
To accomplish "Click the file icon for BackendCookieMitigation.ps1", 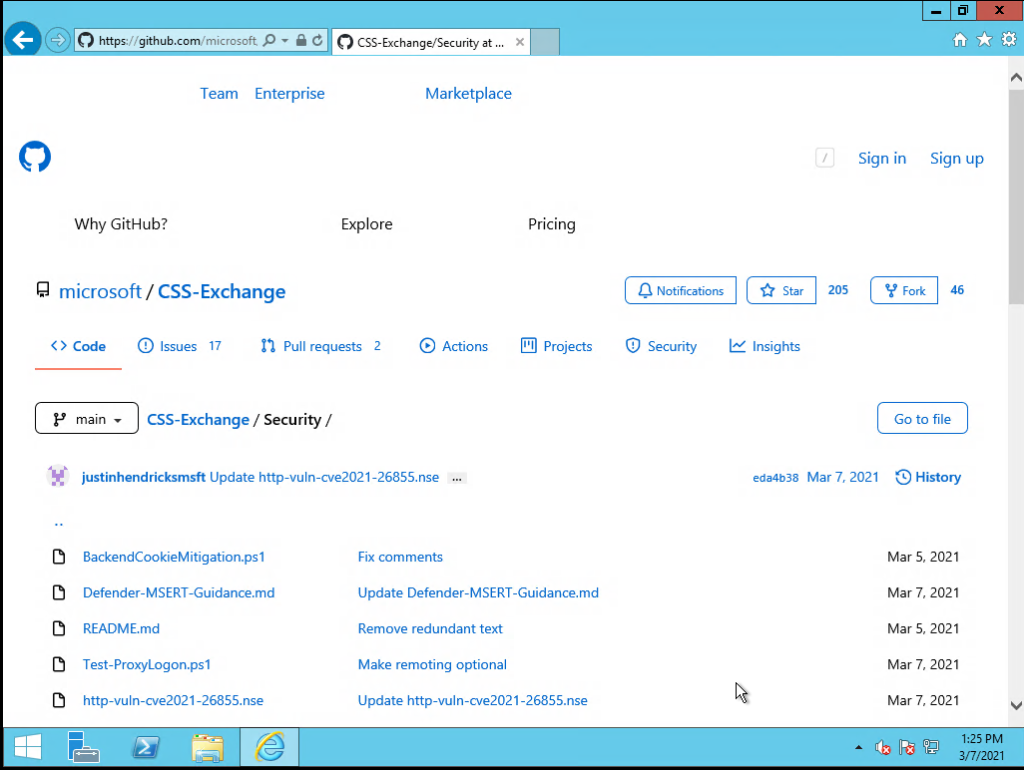I will pyautogui.click(x=59, y=556).
